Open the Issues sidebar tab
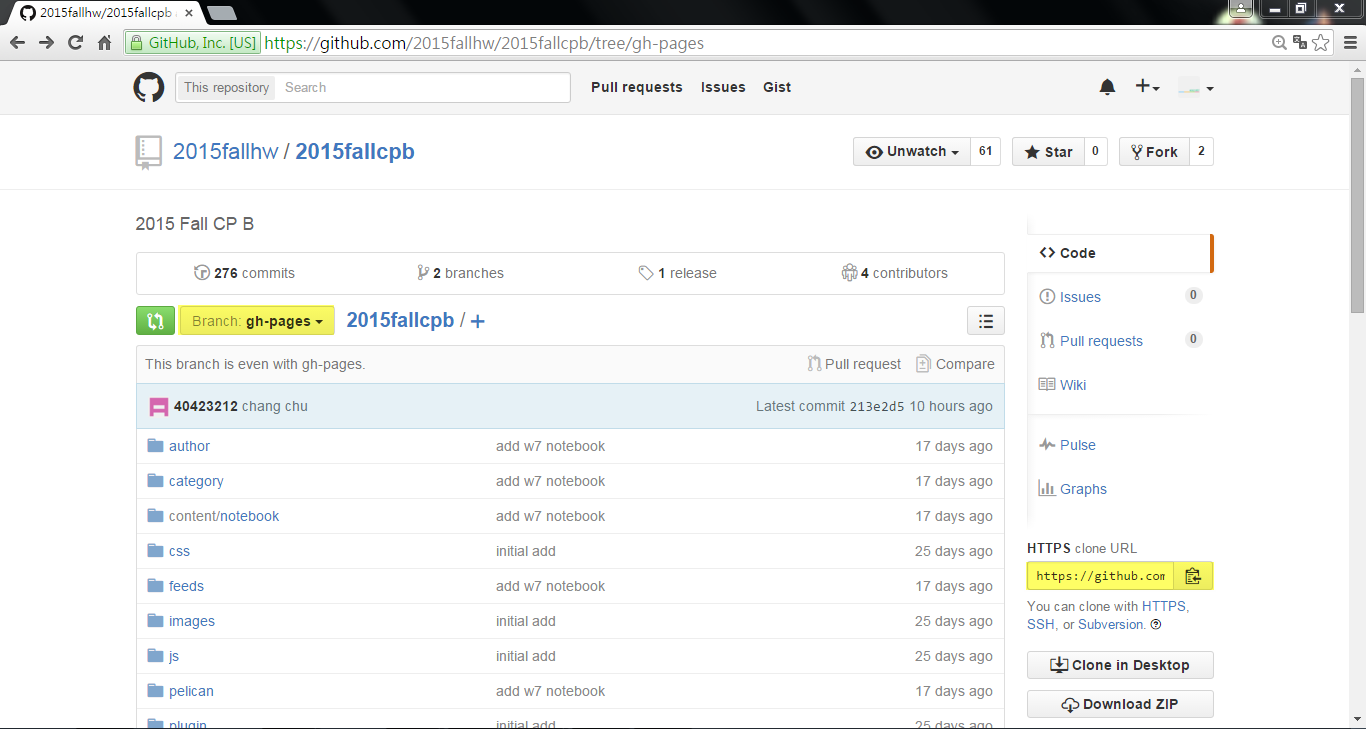 pos(1119,297)
